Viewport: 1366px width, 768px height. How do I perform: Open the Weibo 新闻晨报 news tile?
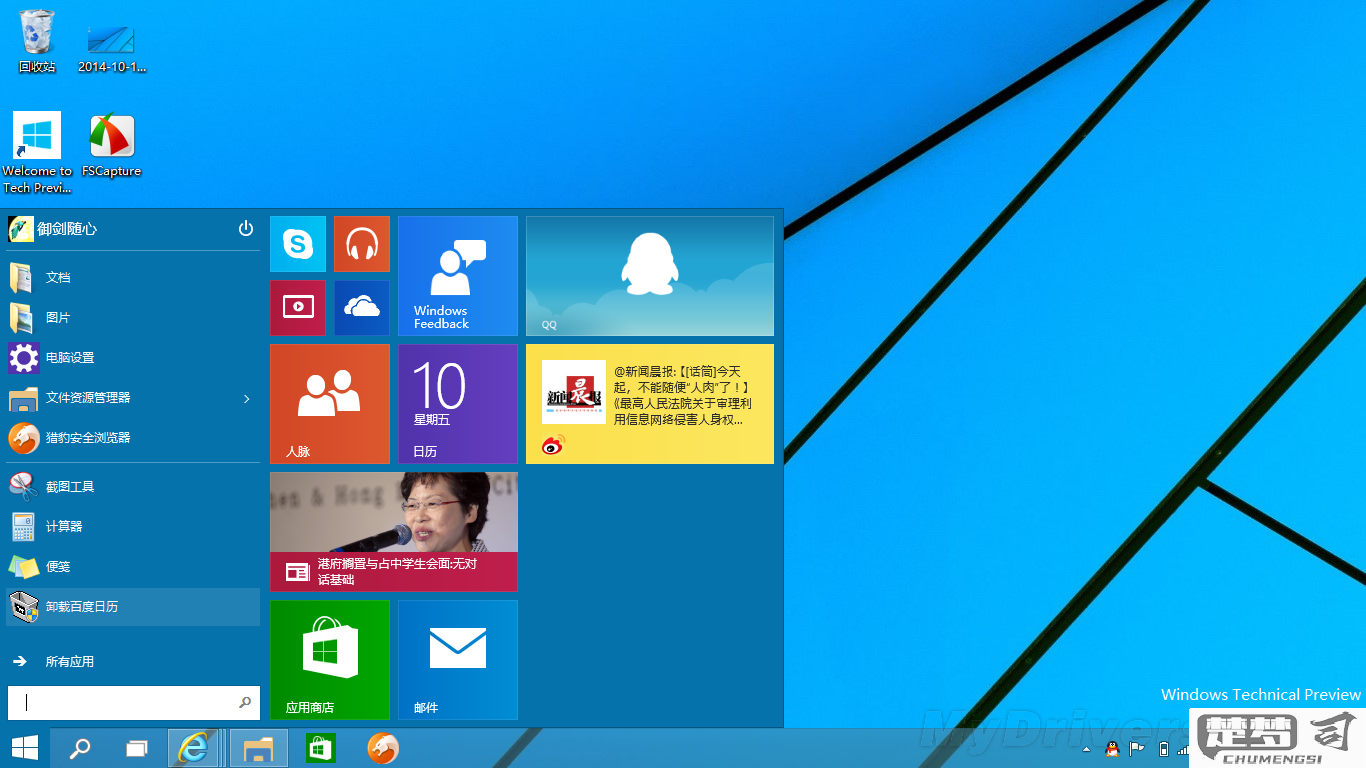650,404
